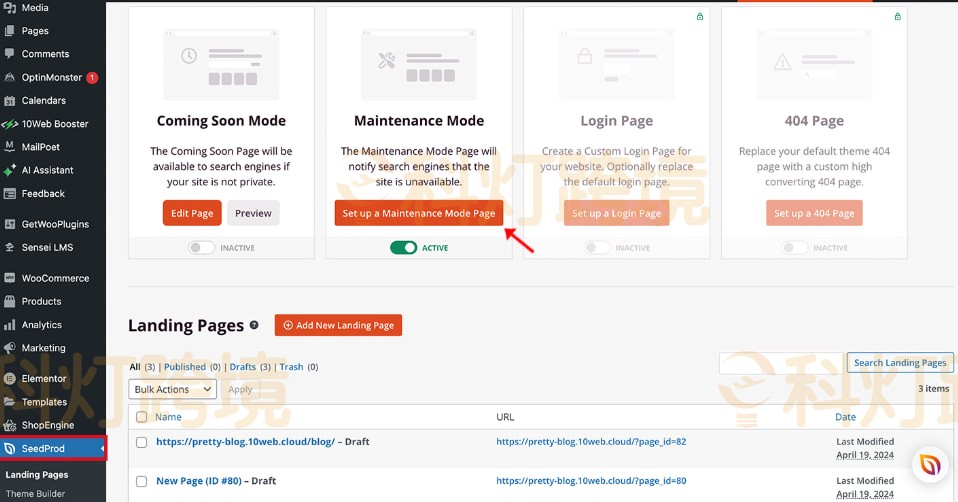Check the select-all checkbox beside Name
Viewport: 958px width, 502px height.
tap(142, 417)
